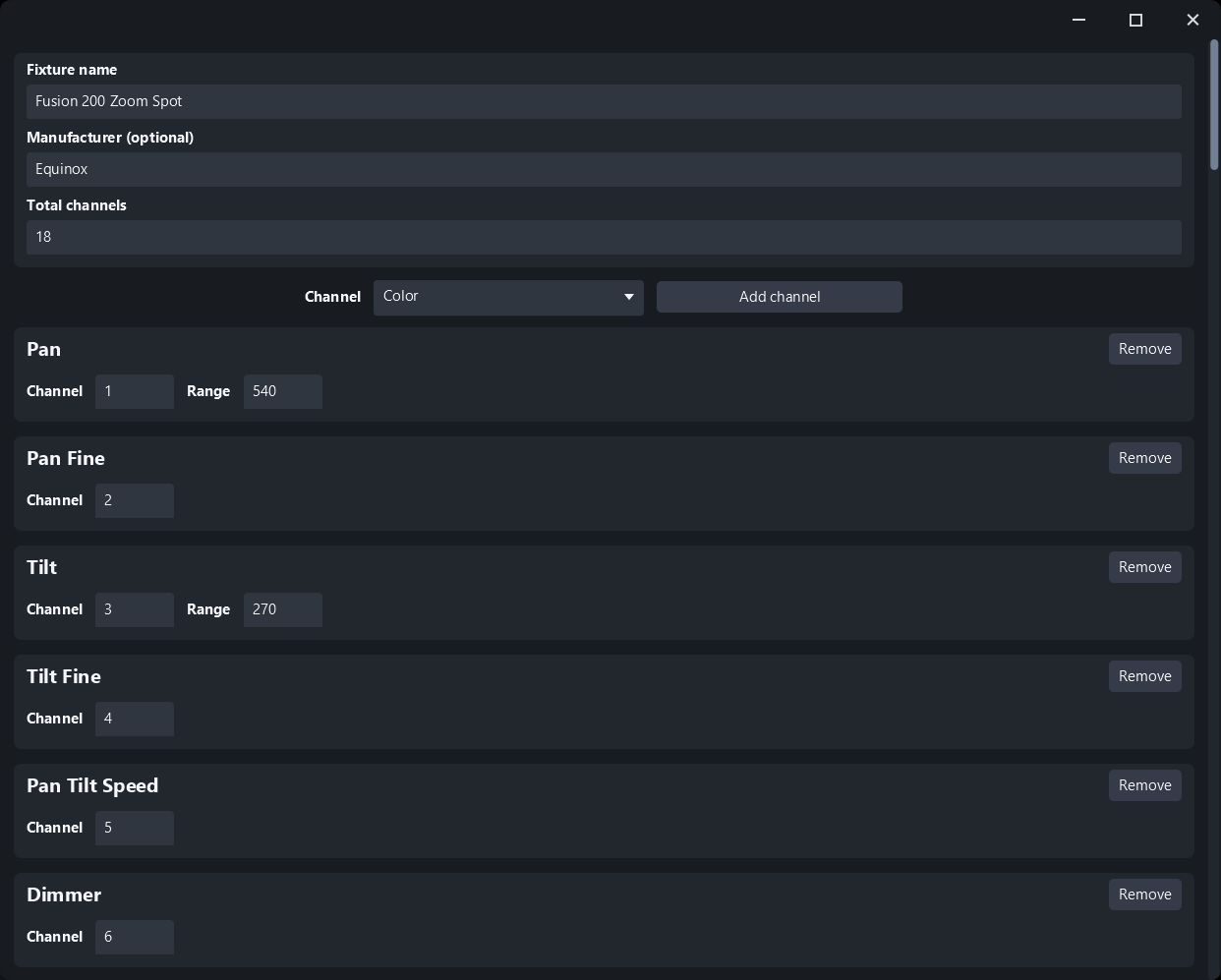Screen dimensions: 1221x980
Task: Maximize the window
Action: tap(1136, 20)
